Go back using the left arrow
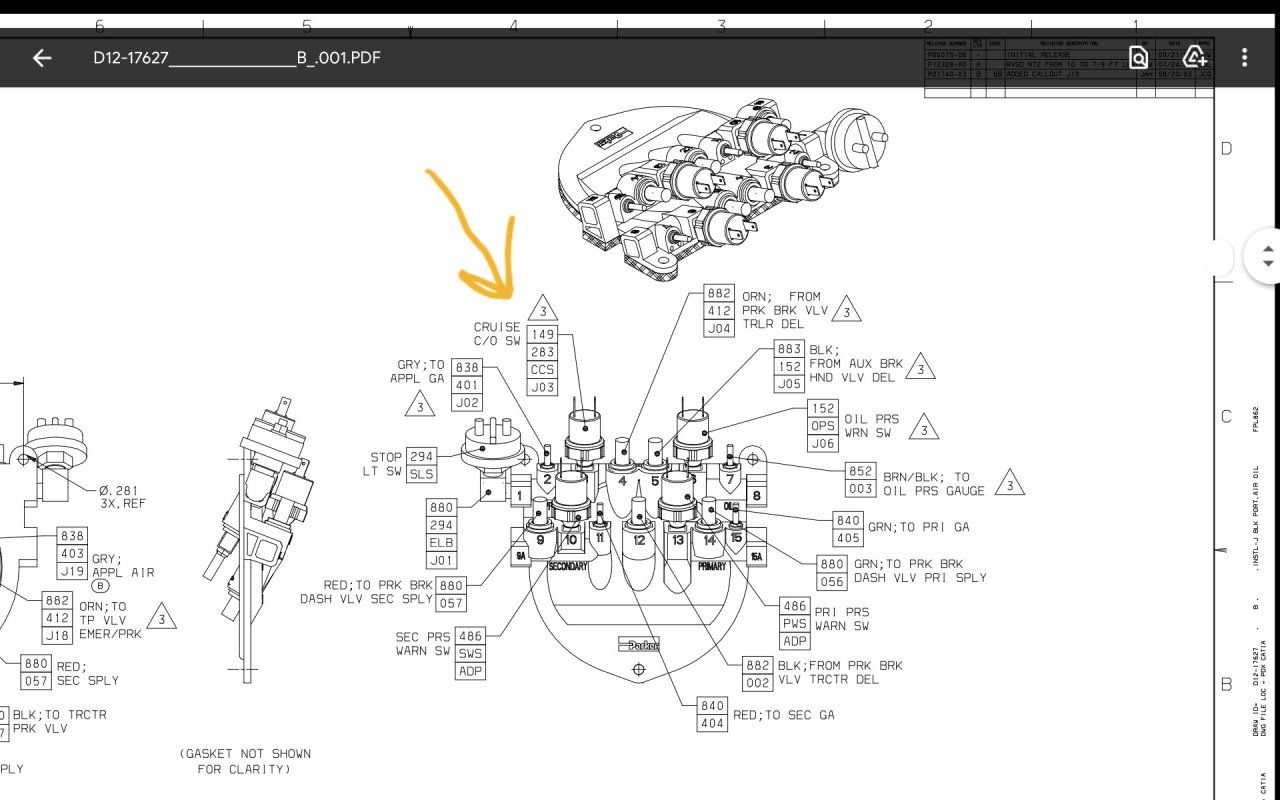Screen dimensions: 1280x800 click(41, 58)
